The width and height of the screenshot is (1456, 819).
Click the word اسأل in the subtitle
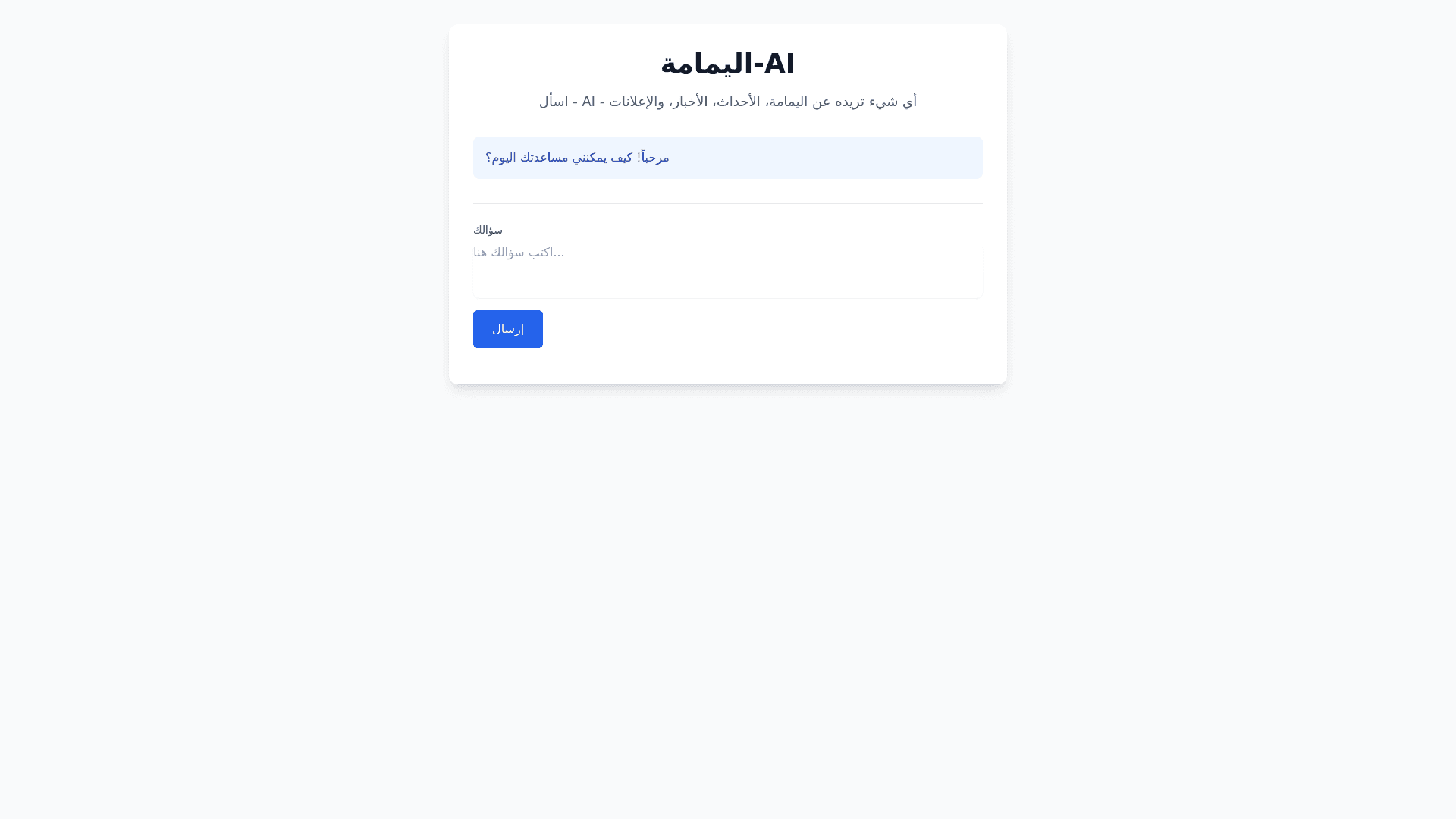tap(554, 102)
